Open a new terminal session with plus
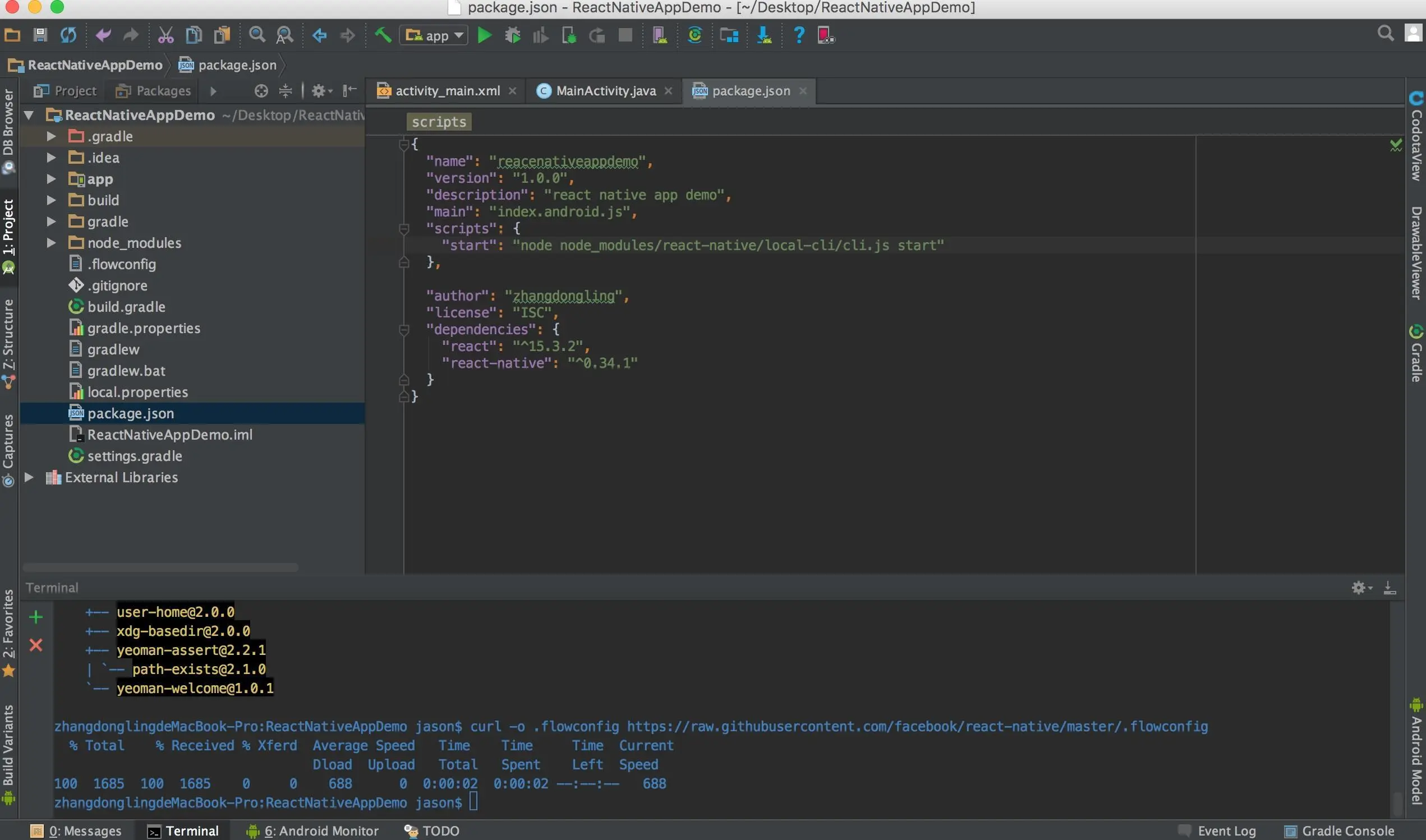This screenshot has width=1426, height=840. (x=36, y=616)
